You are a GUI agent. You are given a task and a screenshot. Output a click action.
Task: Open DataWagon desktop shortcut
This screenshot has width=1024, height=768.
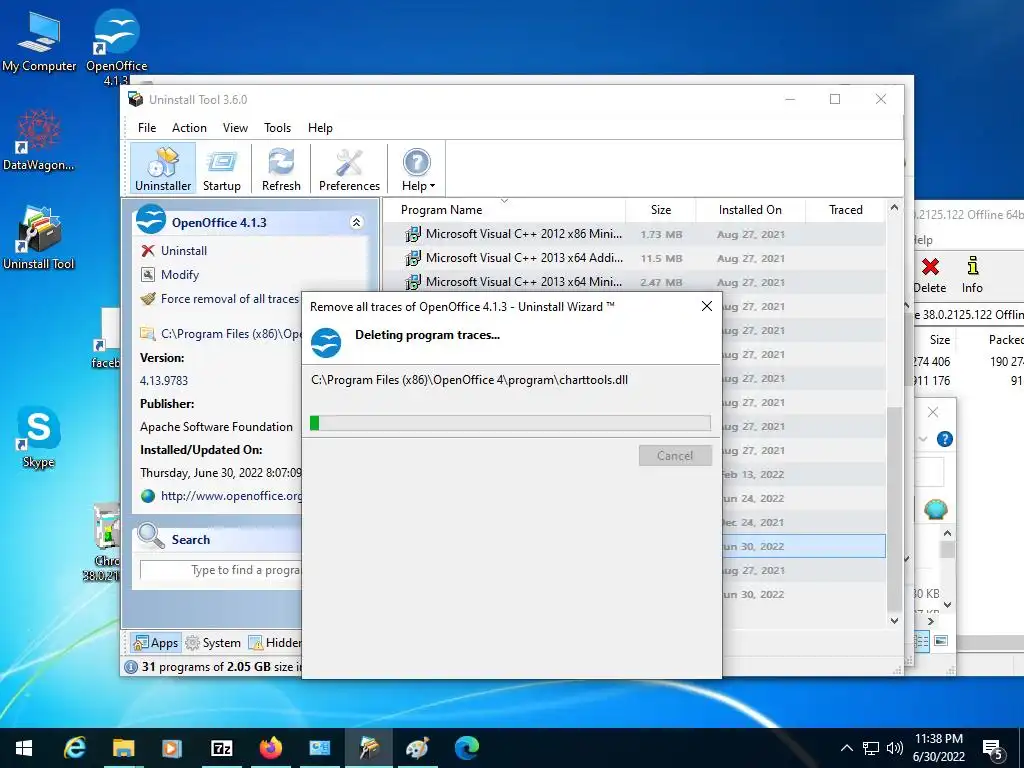point(39,140)
